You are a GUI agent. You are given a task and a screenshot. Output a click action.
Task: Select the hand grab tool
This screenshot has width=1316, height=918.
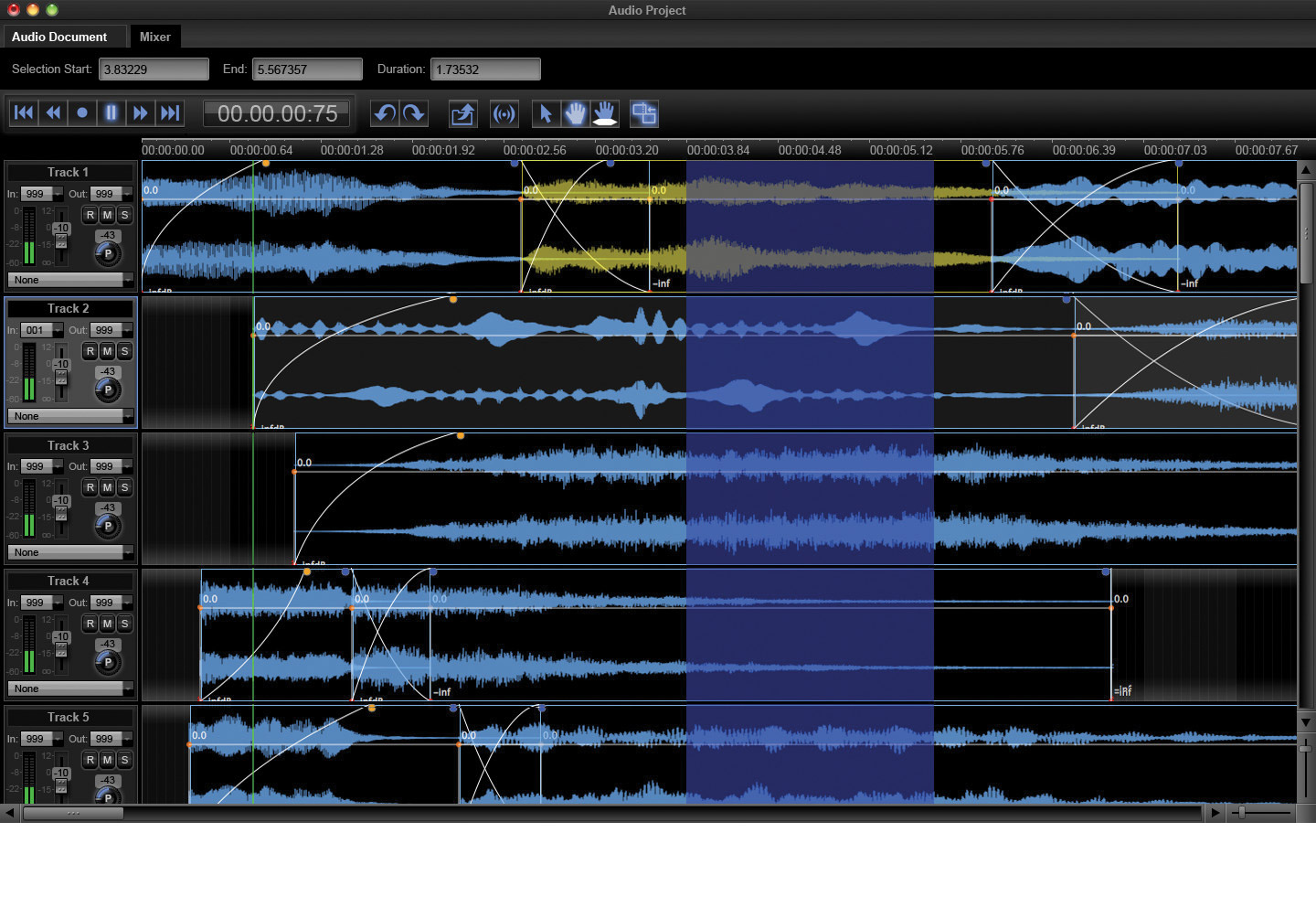[x=575, y=113]
